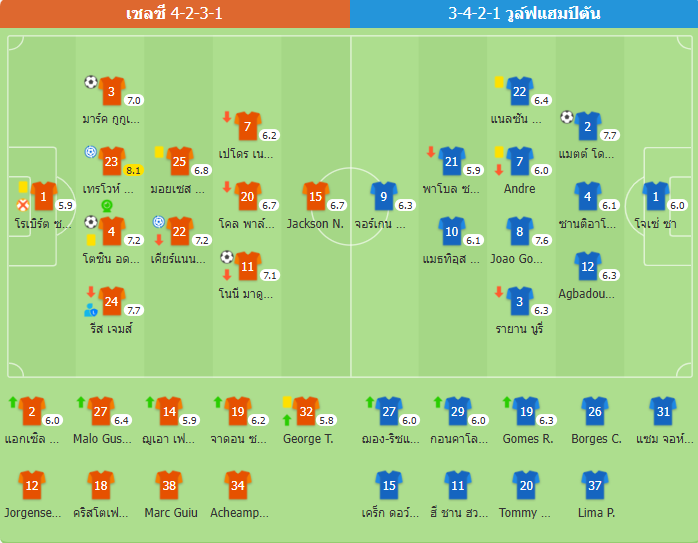Click the 7.6 rating badge on blue jersey 8
Image resolution: width=698 pixels, height=543 pixels.
pos(542,240)
